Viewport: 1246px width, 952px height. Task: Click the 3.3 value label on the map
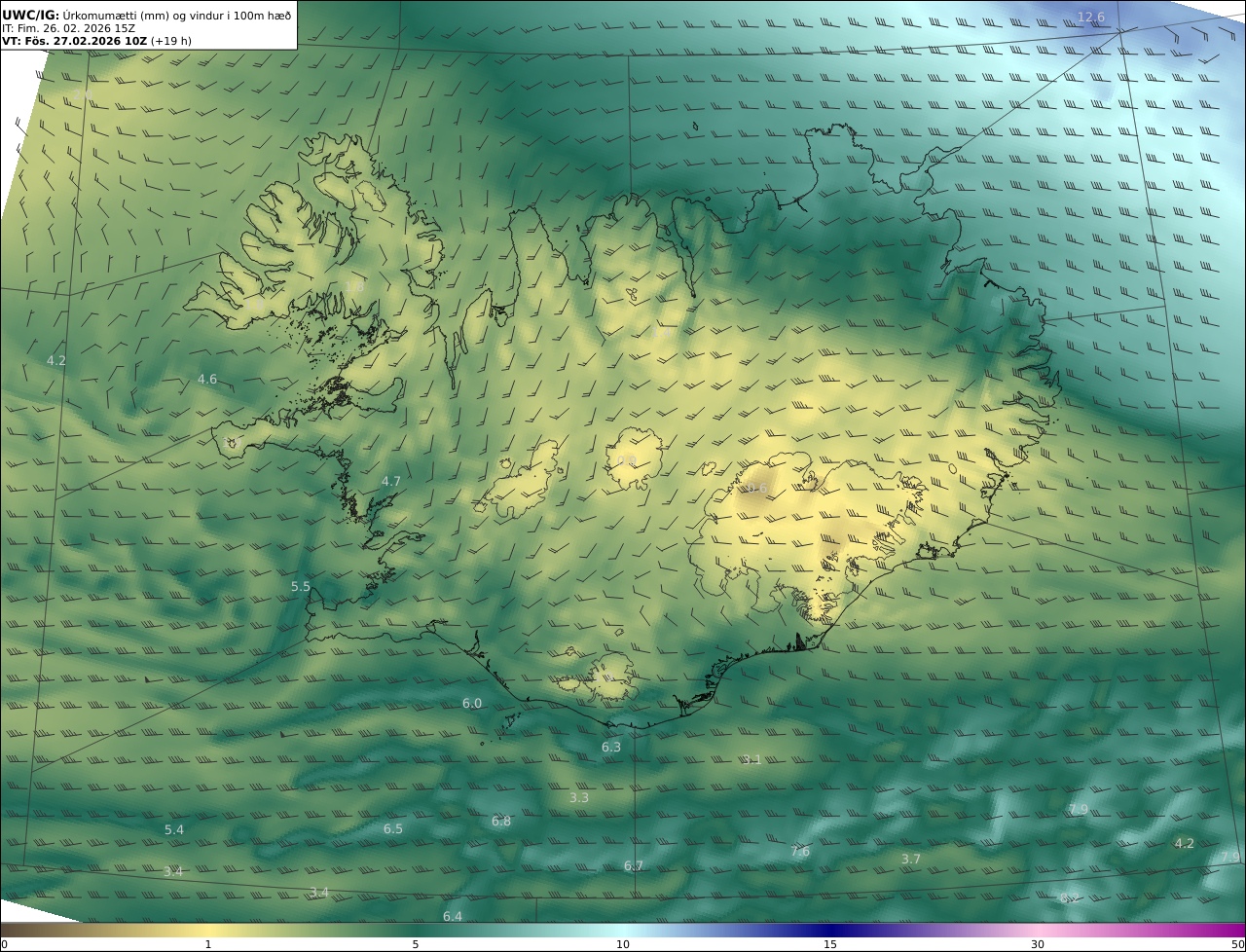coord(579,797)
